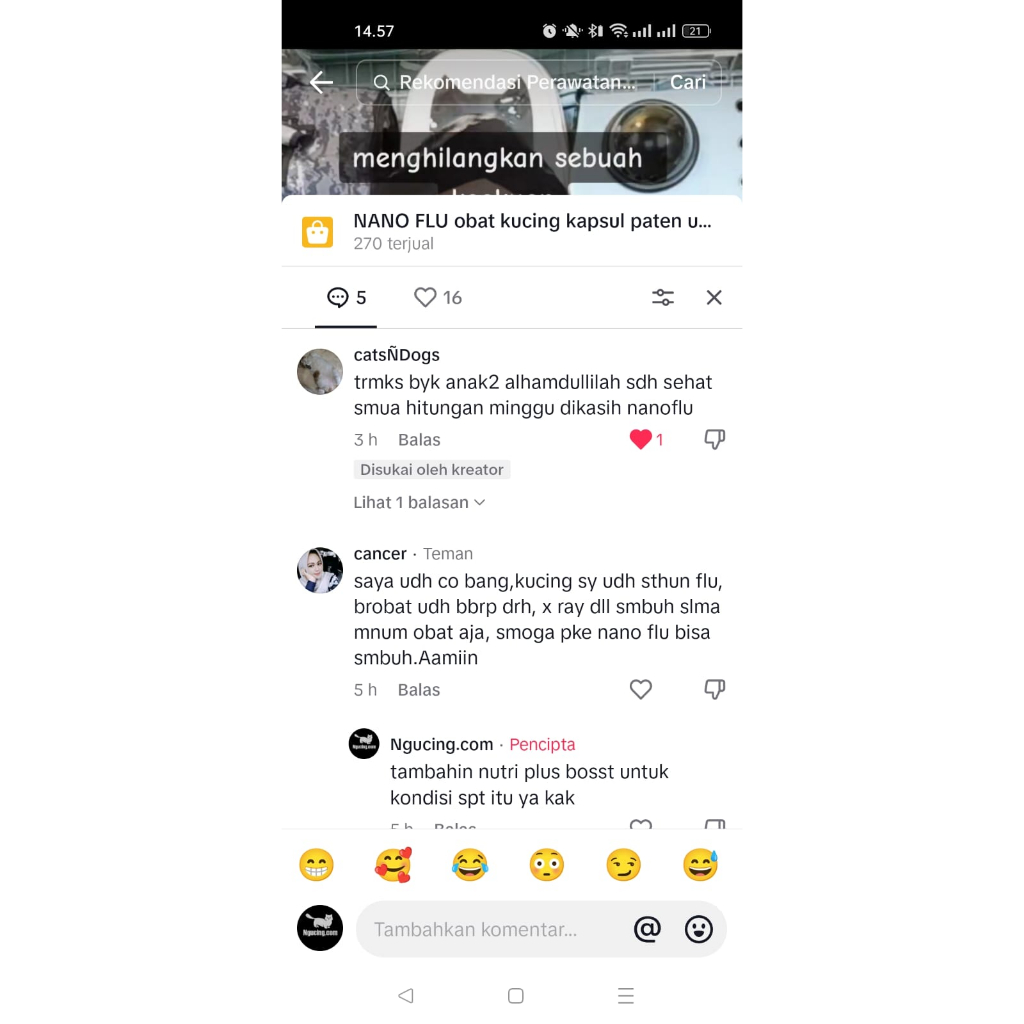The height and width of the screenshot is (1024, 1024).
Task: Switch to the likes tab showing 16
Action: [438, 298]
